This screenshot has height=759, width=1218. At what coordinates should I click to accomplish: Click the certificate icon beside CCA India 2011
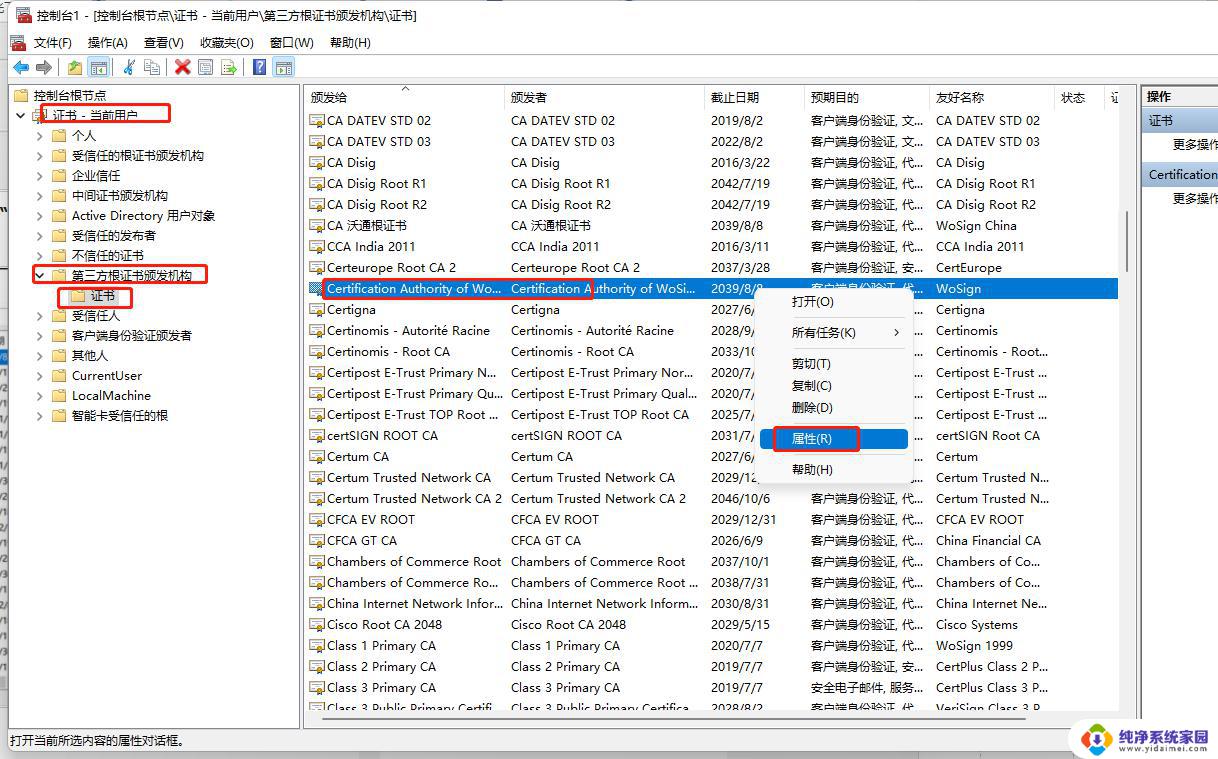(317, 246)
